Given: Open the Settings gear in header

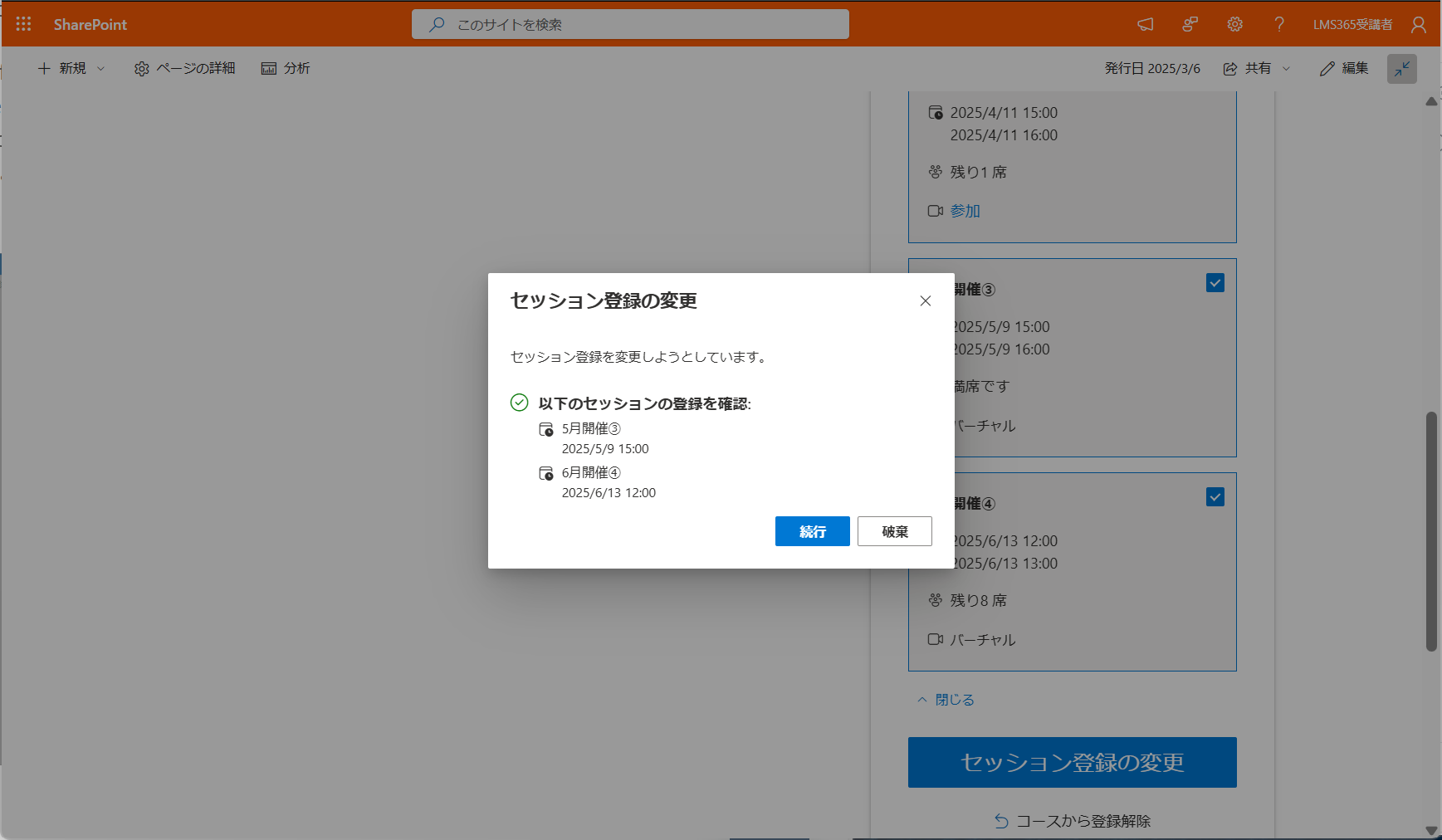Looking at the screenshot, I should click(x=1235, y=24).
